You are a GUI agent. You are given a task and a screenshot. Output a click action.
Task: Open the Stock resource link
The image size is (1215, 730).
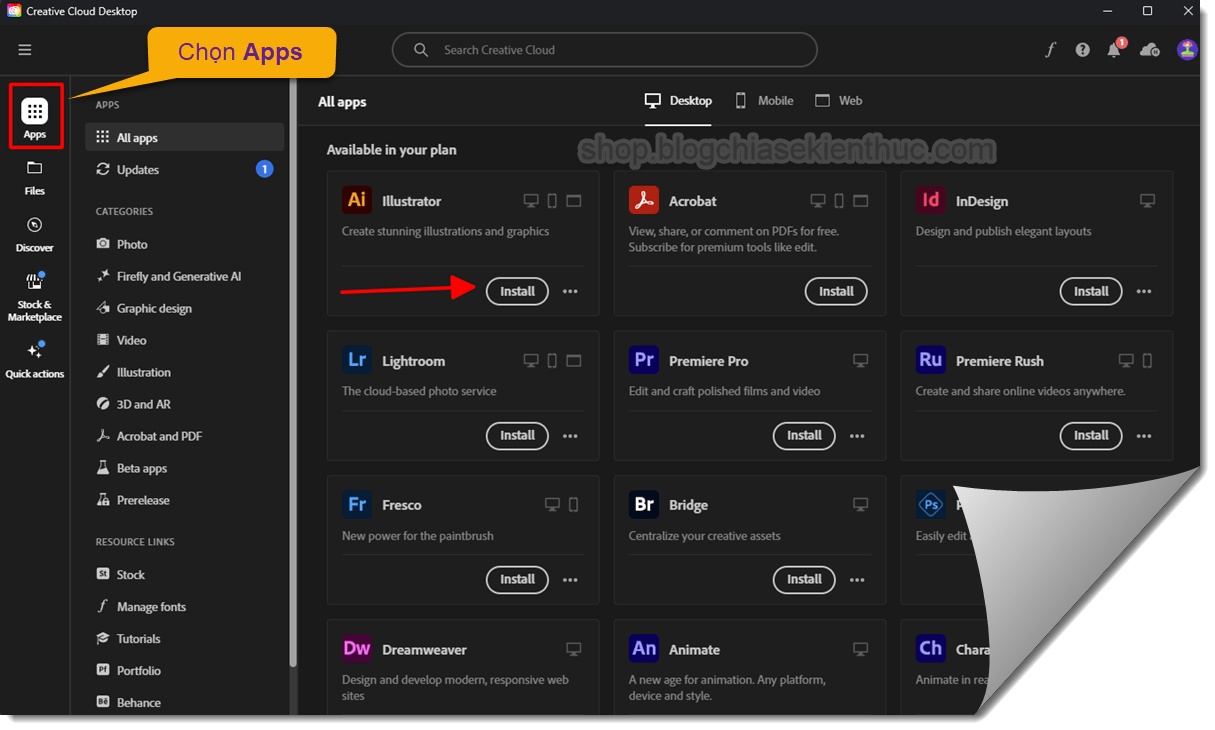[120, 575]
